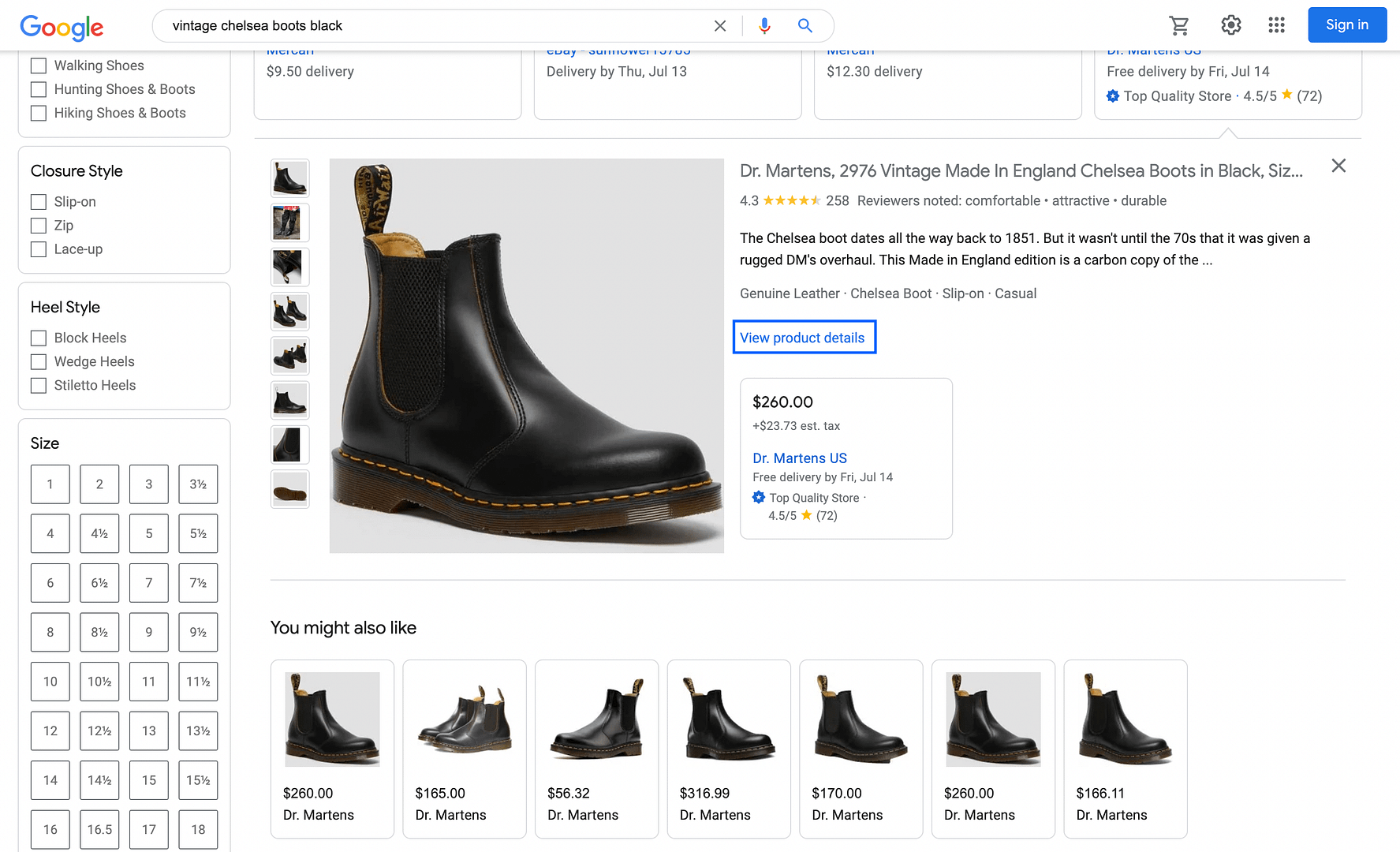Viewport: 1400px width, 852px height.
Task: Click the 258 reviews count
Action: tap(837, 201)
